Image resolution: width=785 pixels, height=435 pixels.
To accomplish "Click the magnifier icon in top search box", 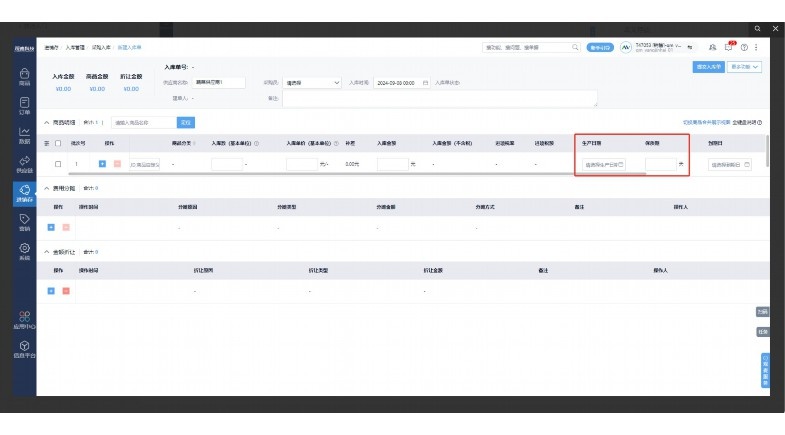I will (x=575, y=47).
